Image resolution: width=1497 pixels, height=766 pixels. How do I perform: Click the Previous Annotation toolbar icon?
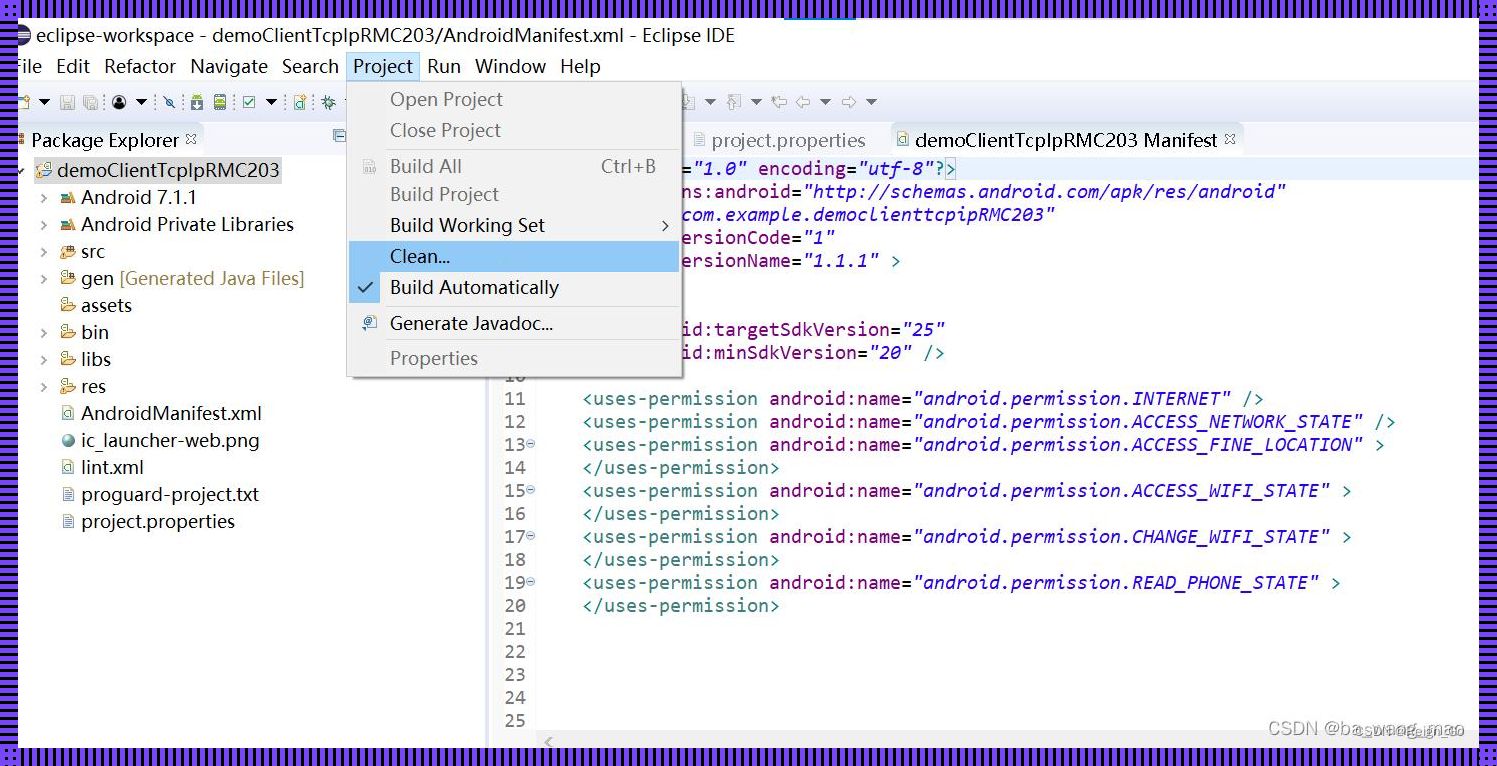(734, 102)
